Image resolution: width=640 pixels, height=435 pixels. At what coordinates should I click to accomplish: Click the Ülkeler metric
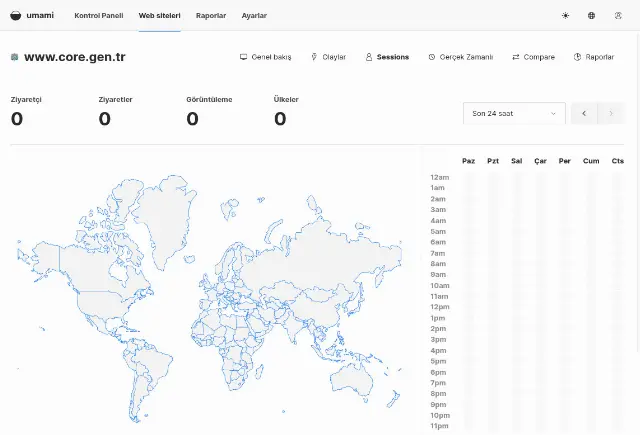pos(286,113)
